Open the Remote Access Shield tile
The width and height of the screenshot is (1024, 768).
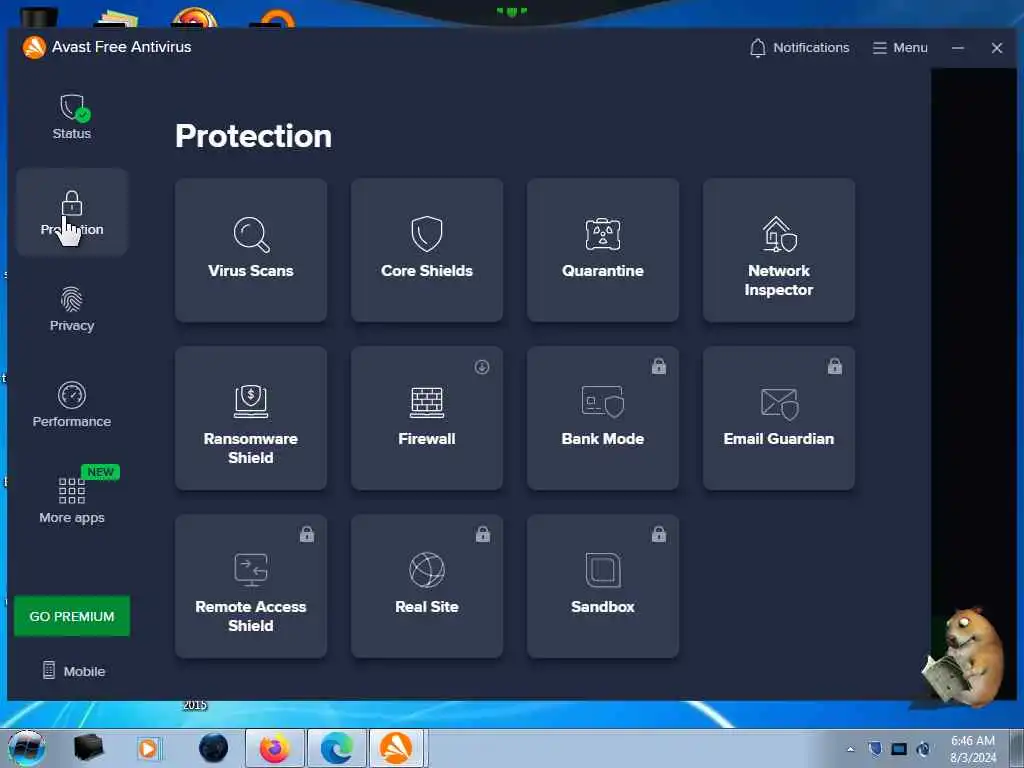click(251, 586)
